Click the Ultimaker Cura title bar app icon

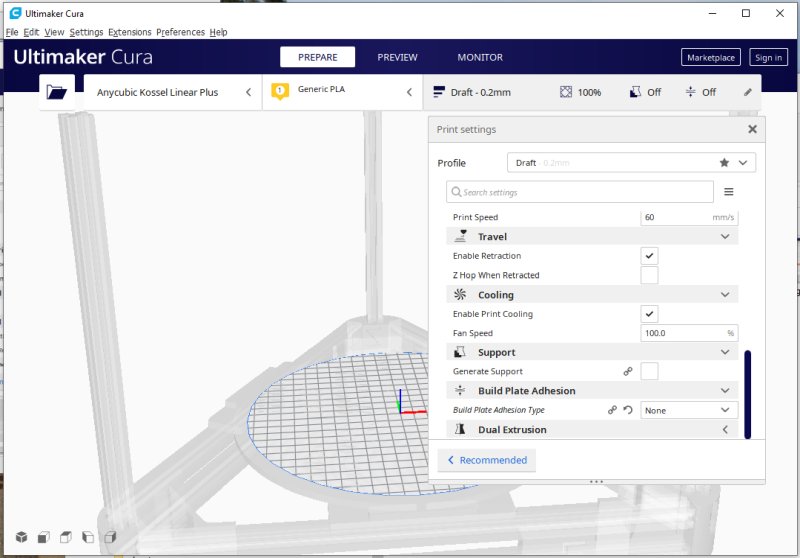point(16,13)
